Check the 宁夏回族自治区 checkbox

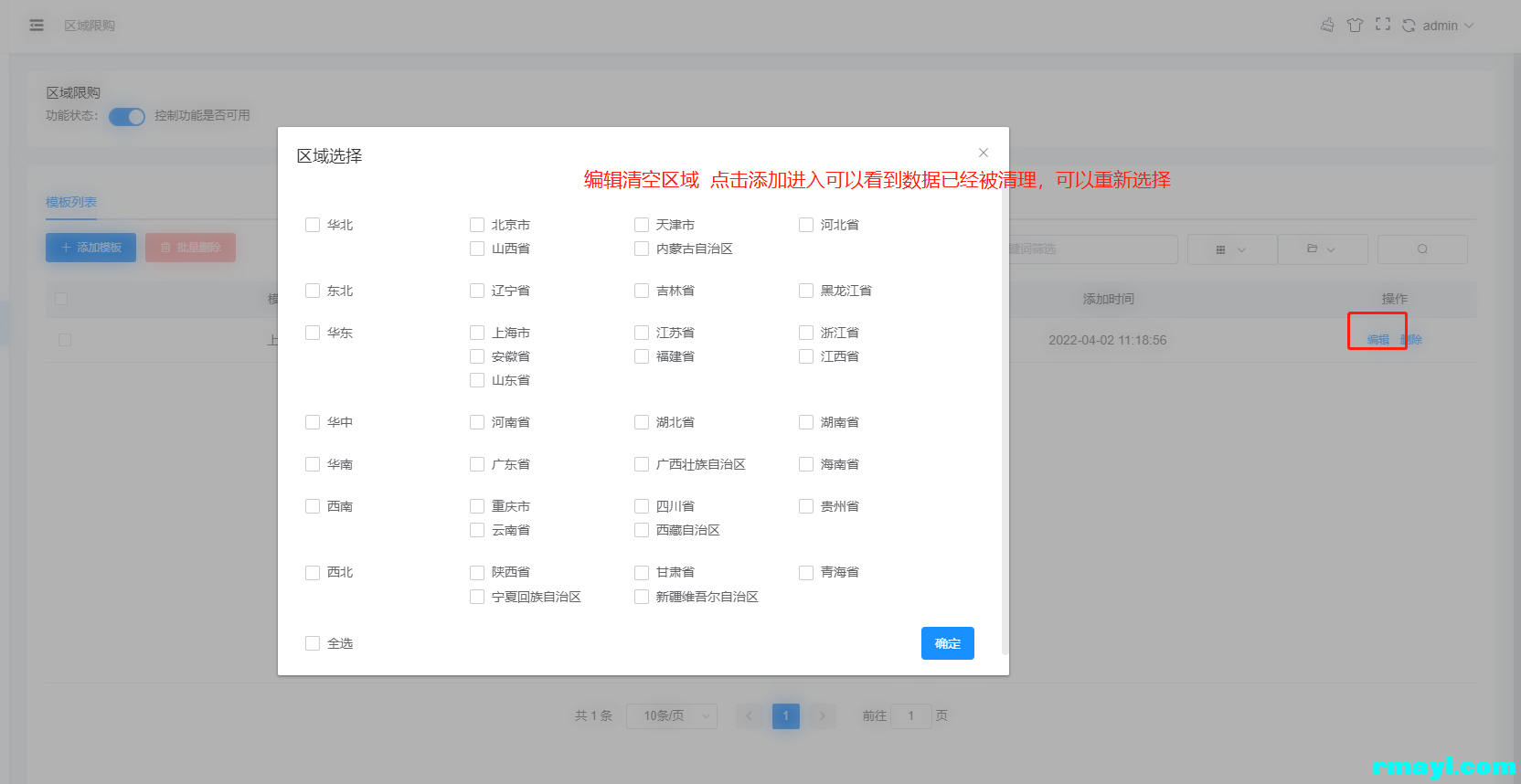(x=477, y=597)
